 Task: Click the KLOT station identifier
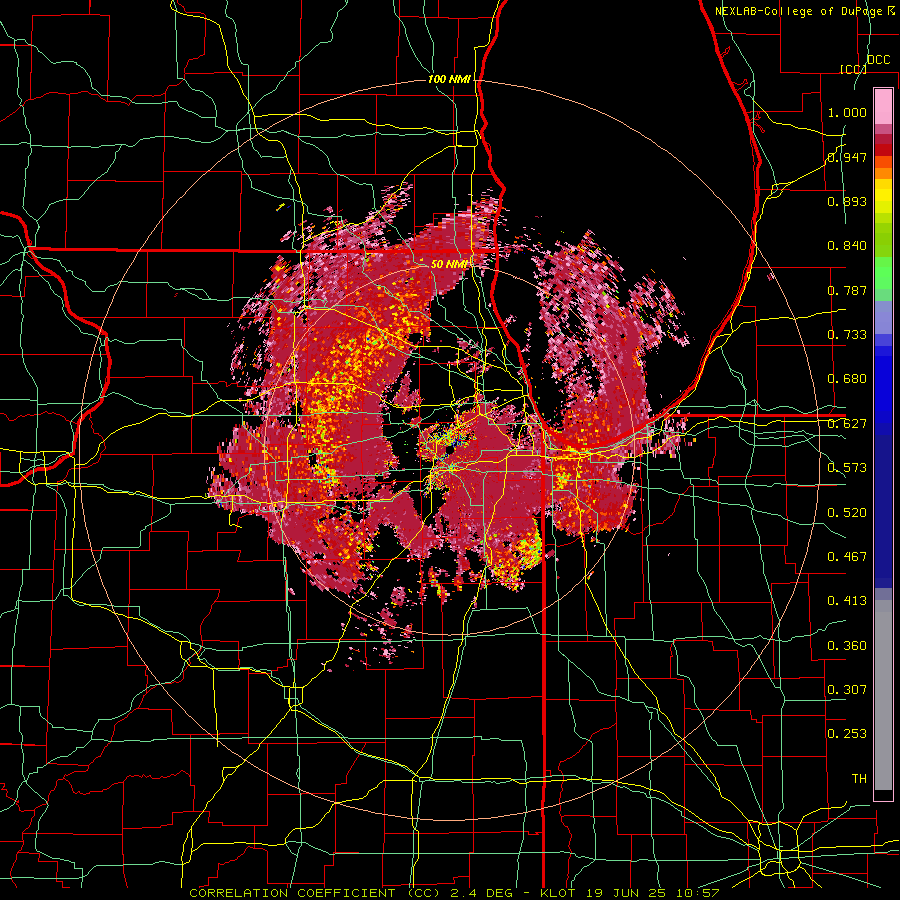pyautogui.click(x=557, y=893)
